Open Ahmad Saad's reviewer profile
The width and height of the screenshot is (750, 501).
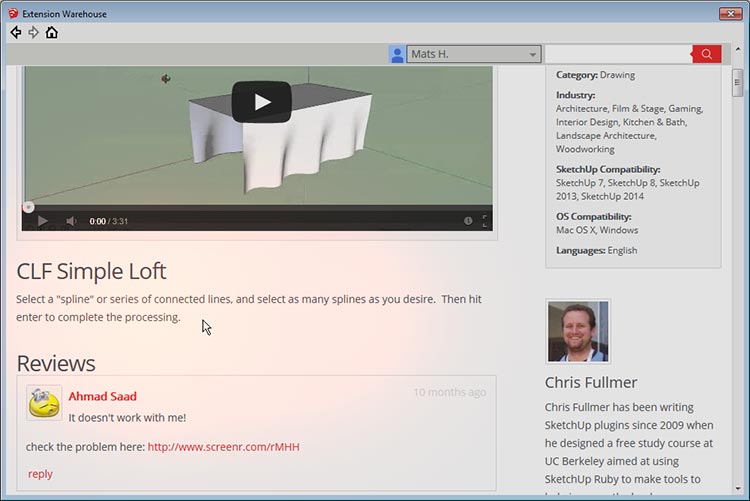(102, 396)
